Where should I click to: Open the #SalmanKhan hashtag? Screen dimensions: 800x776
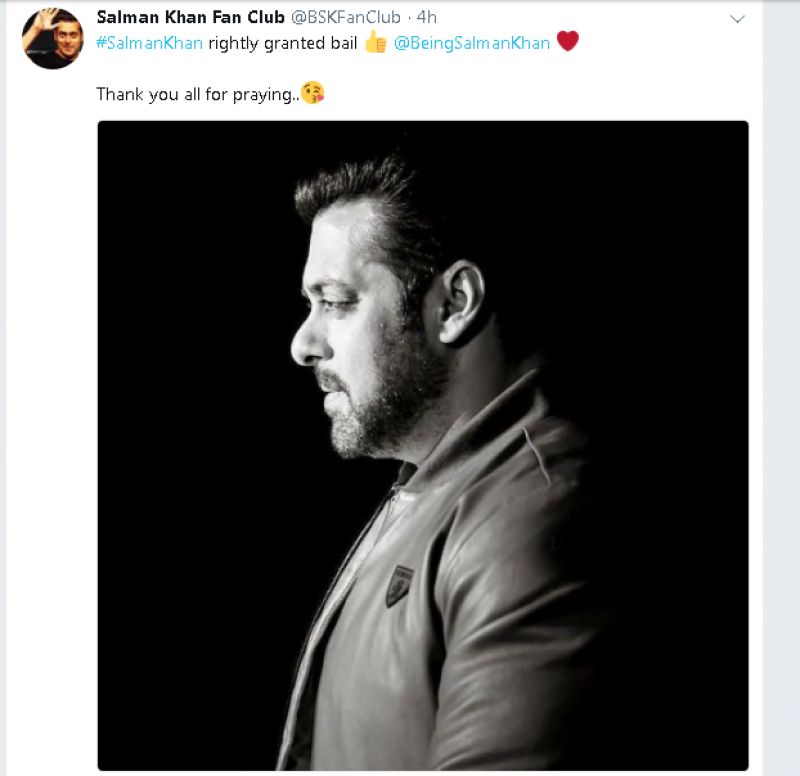pos(149,43)
